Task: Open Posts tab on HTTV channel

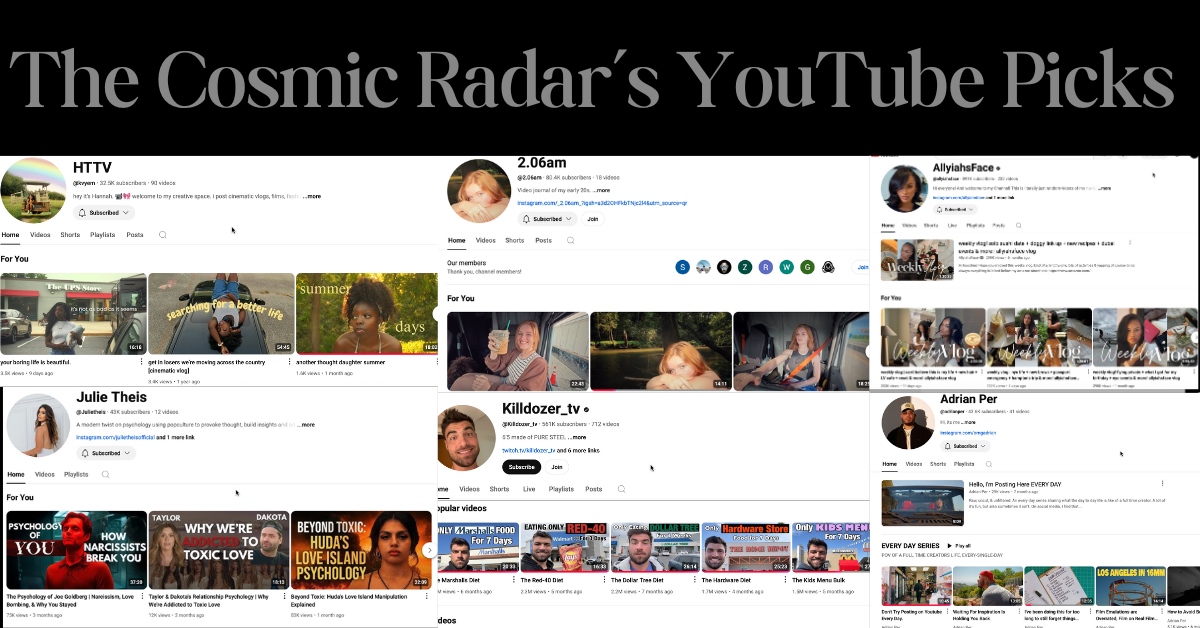Action: tap(135, 235)
